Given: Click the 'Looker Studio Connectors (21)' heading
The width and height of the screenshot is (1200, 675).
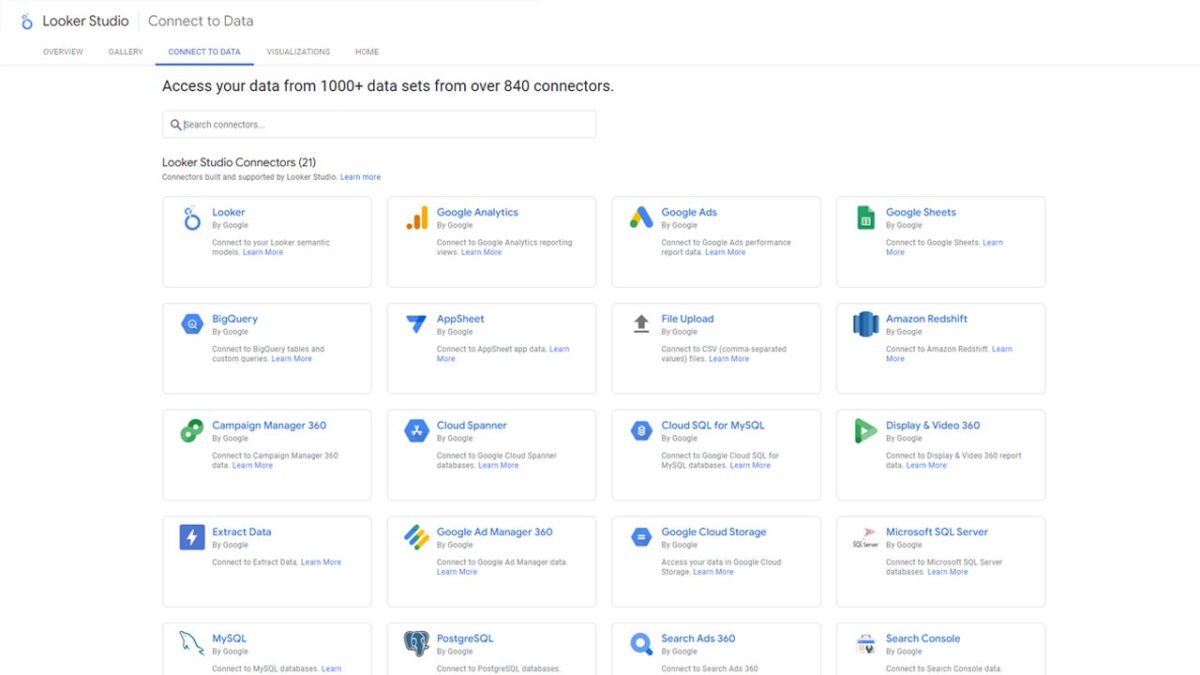Looking at the screenshot, I should 239,162.
